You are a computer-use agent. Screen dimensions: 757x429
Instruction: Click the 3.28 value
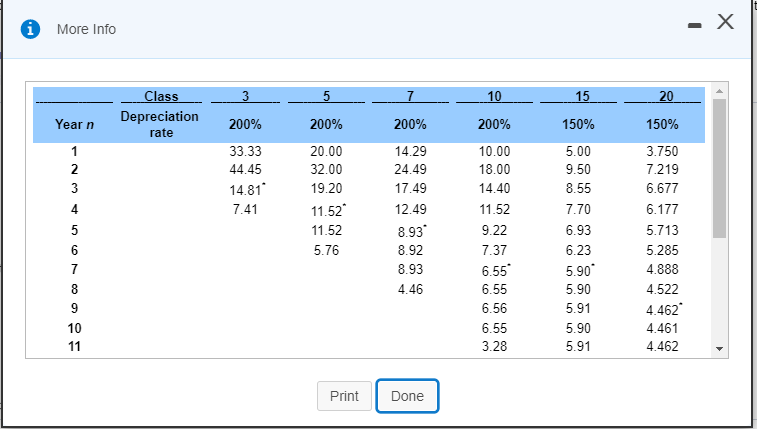click(494, 346)
